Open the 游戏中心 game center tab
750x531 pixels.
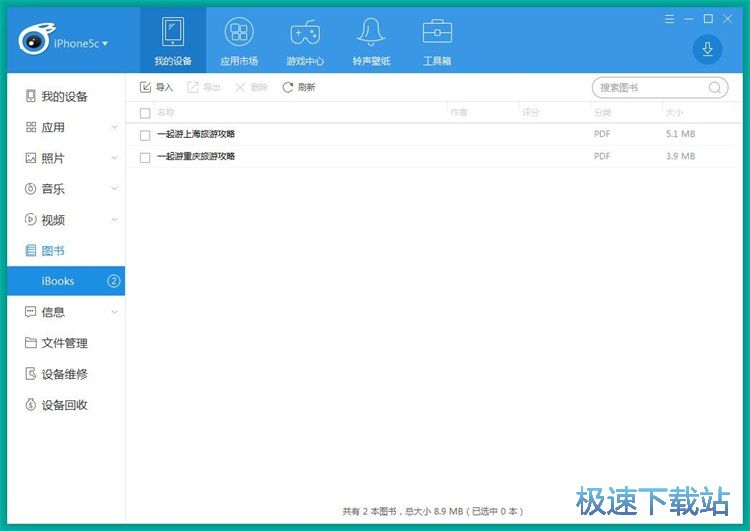(x=305, y=40)
